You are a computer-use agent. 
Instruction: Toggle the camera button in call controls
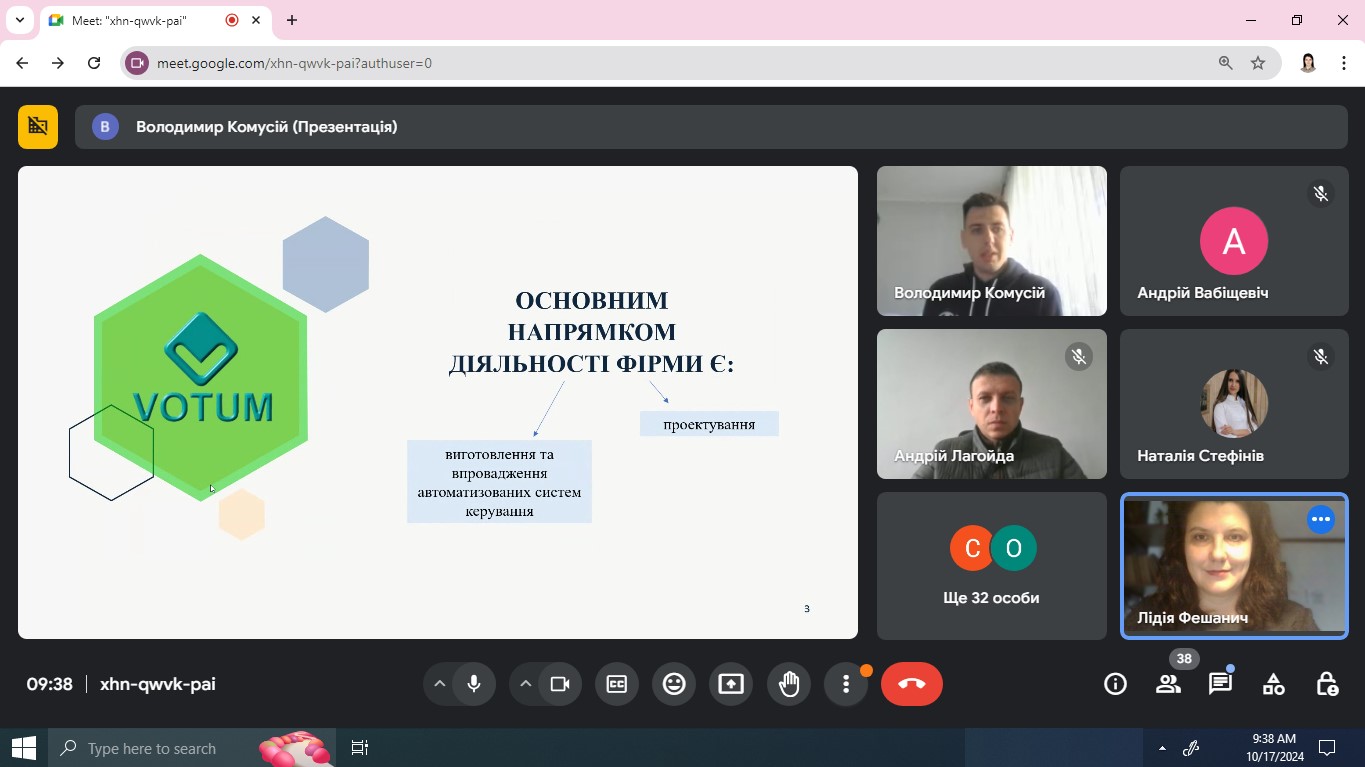pos(560,684)
